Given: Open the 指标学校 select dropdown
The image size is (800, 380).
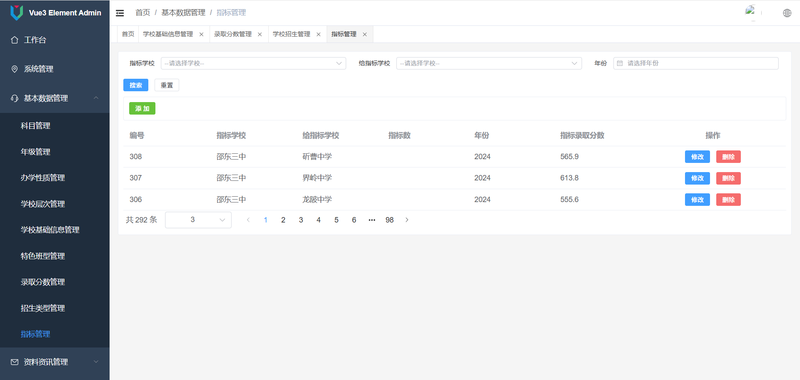Looking at the screenshot, I should click(253, 63).
